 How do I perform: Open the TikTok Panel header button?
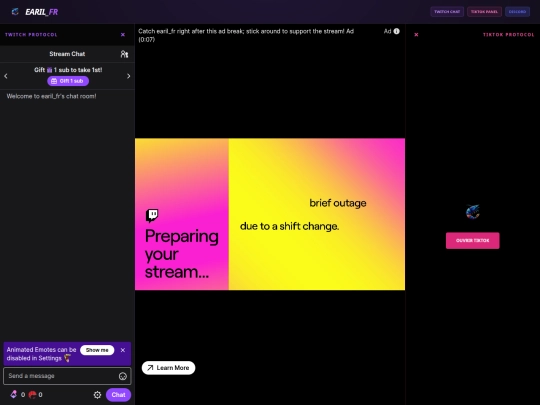pyautogui.click(x=484, y=12)
